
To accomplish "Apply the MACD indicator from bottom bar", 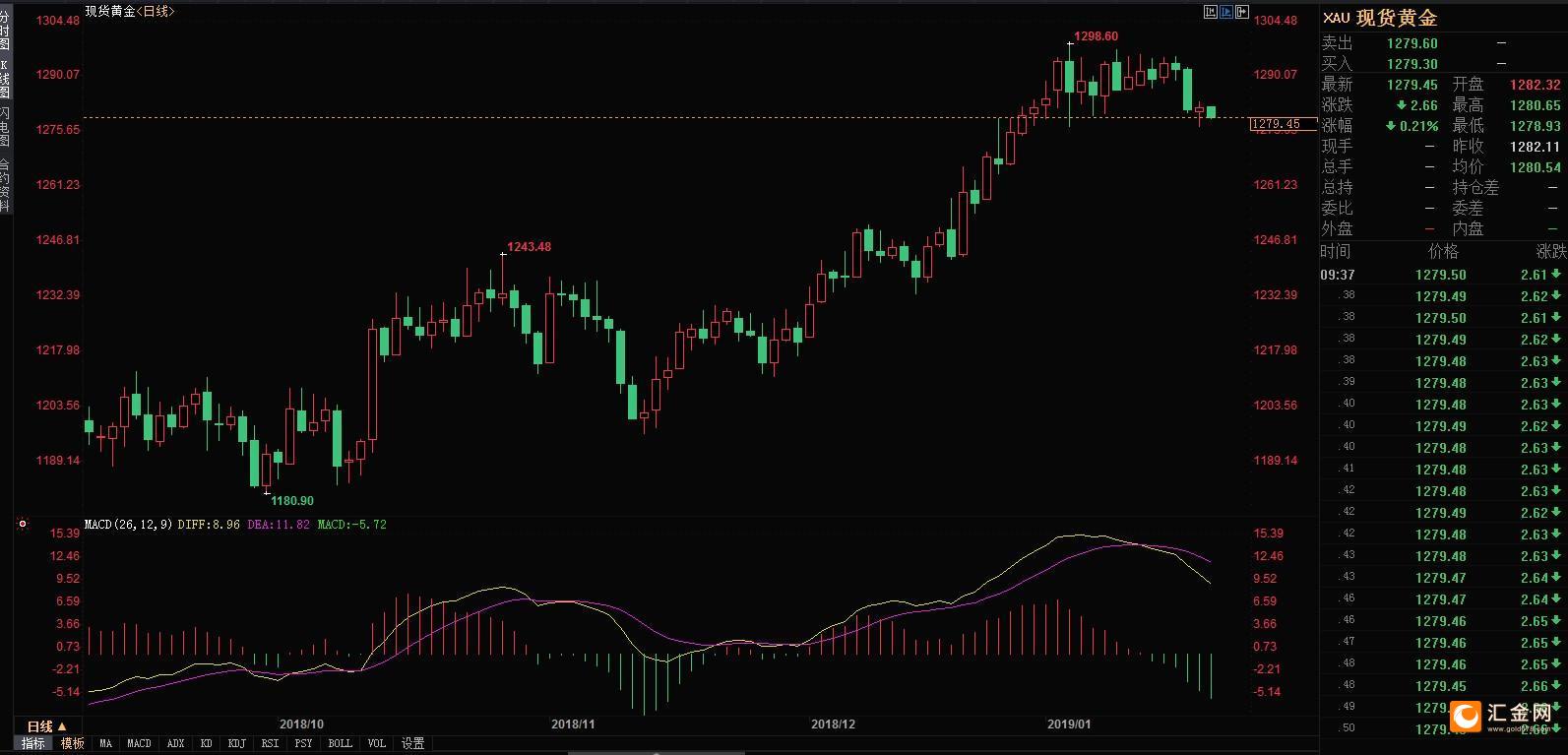I will pyautogui.click(x=139, y=743).
